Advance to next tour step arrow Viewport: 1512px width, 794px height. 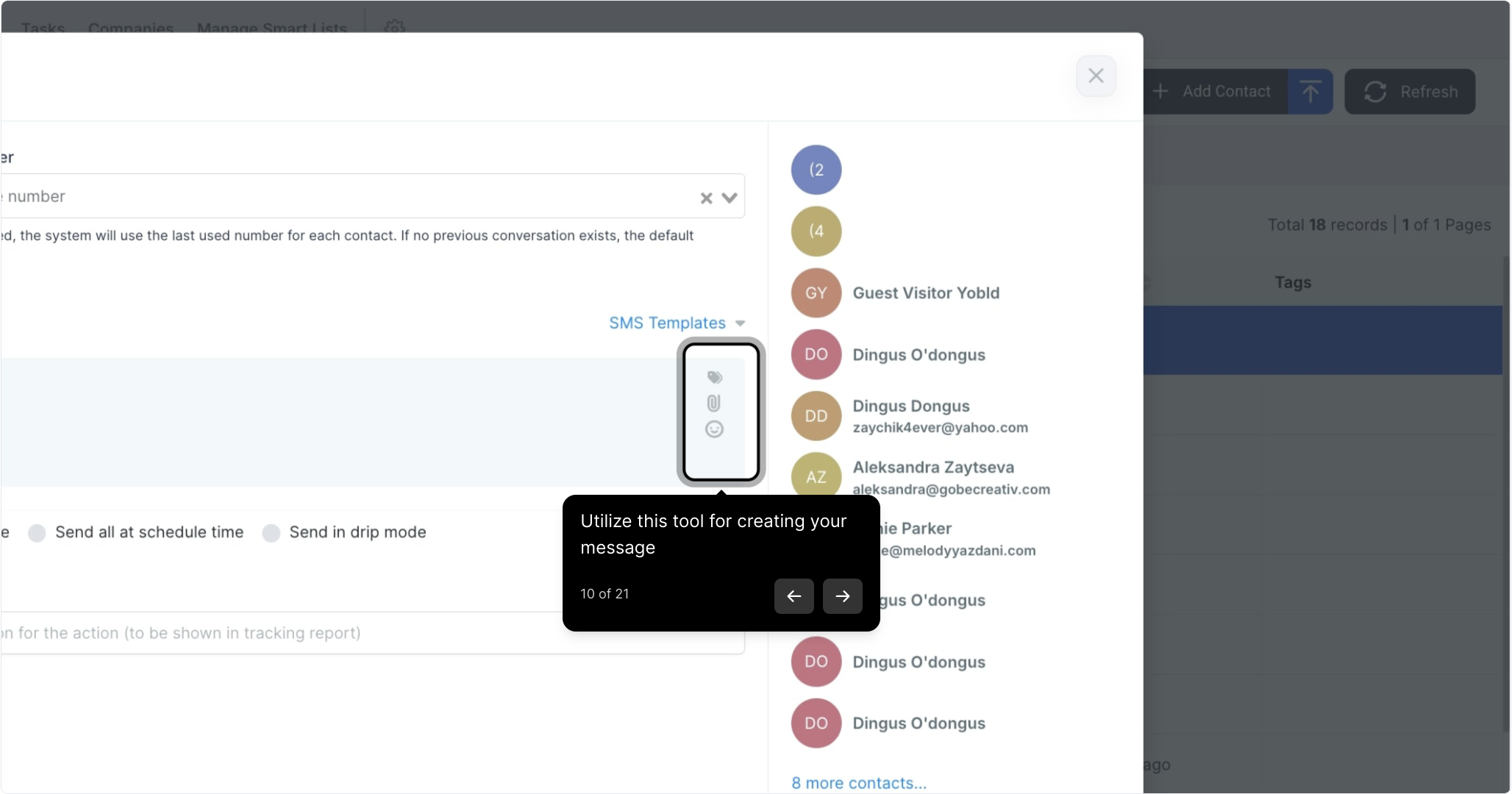[842, 595]
